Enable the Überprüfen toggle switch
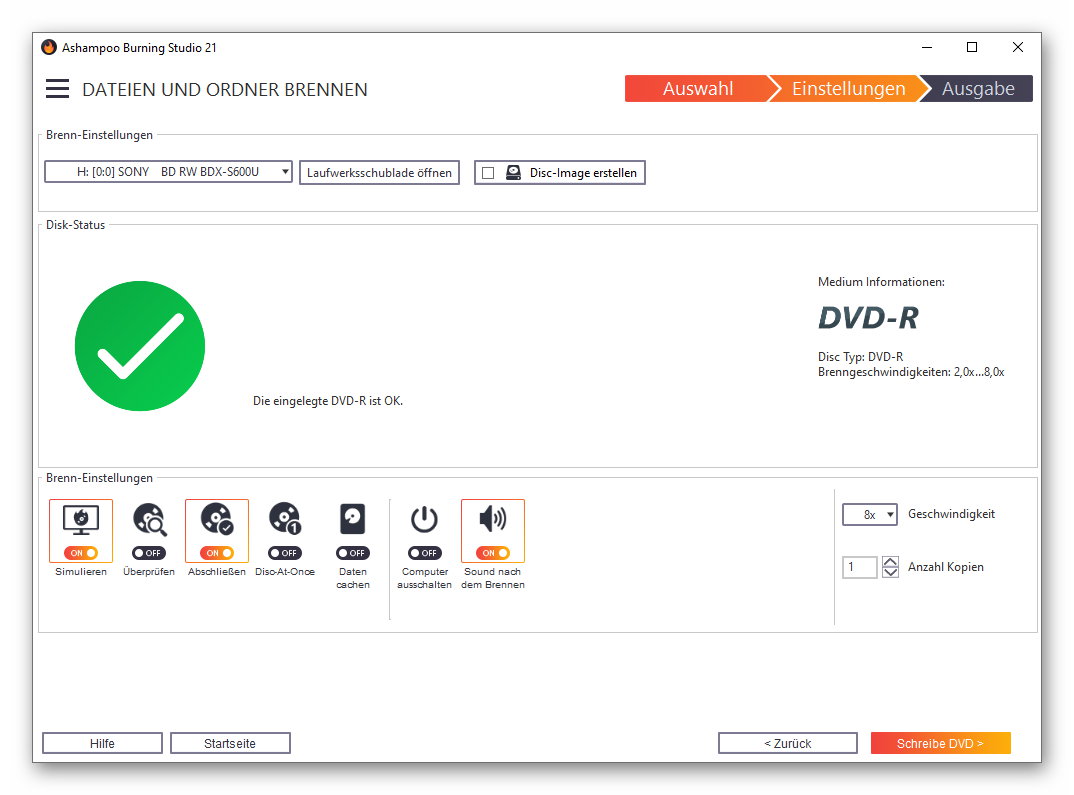 tap(149, 553)
